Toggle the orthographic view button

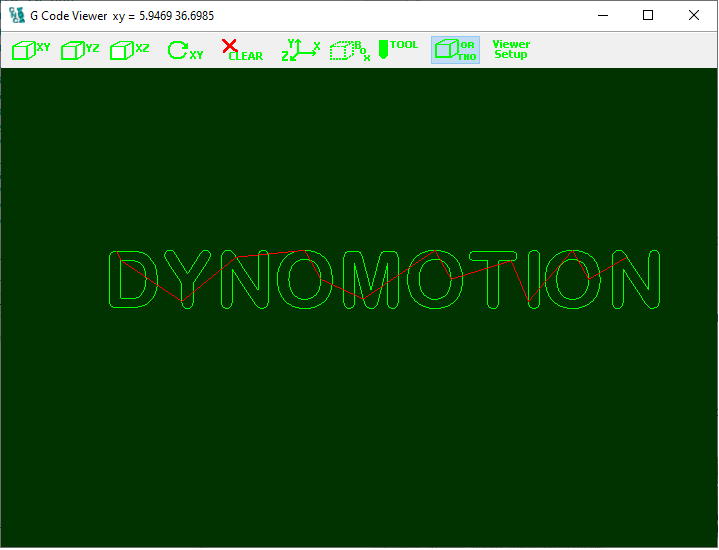[x=455, y=50]
